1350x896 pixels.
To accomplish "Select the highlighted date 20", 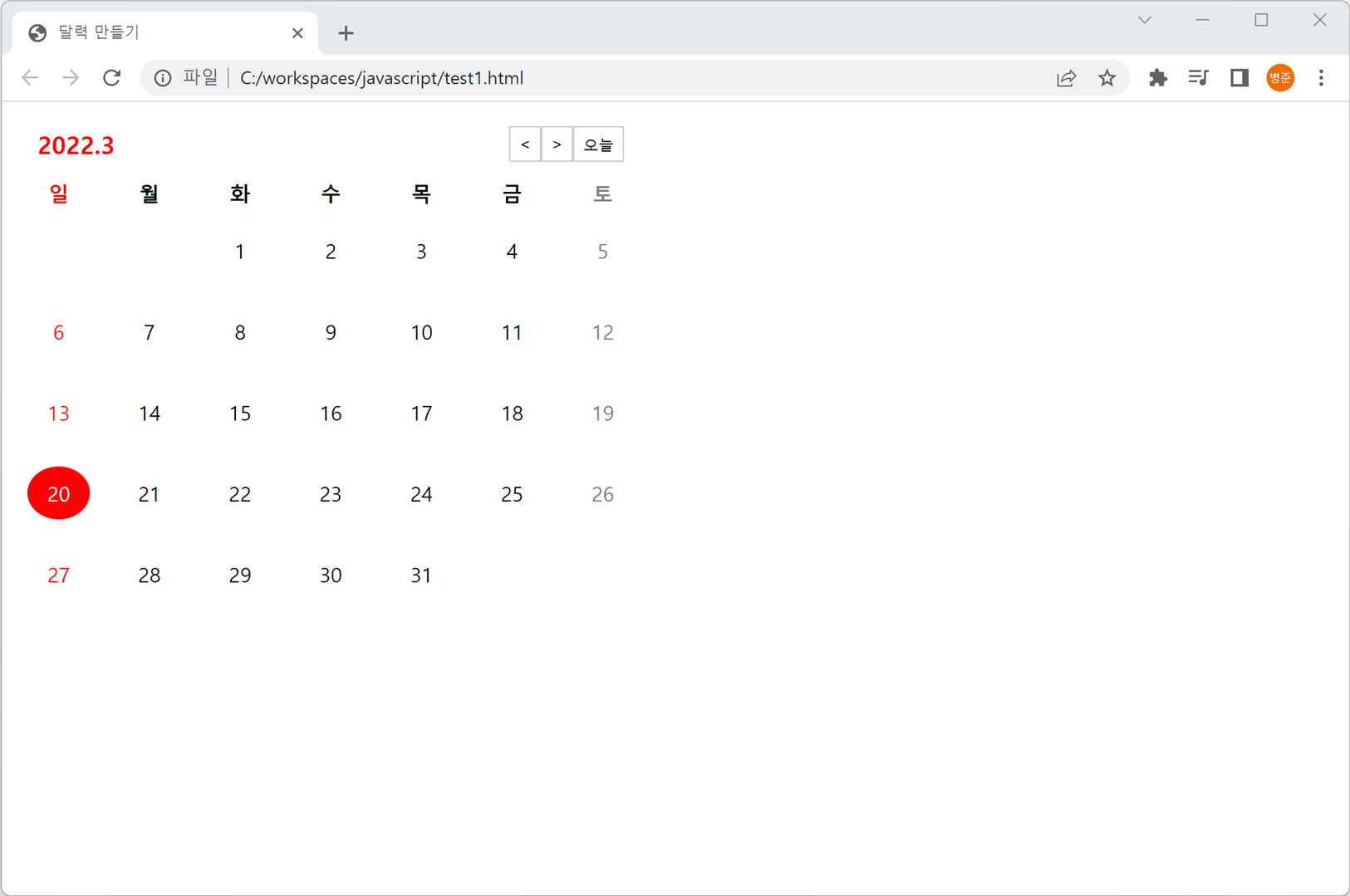I will click(x=58, y=493).
